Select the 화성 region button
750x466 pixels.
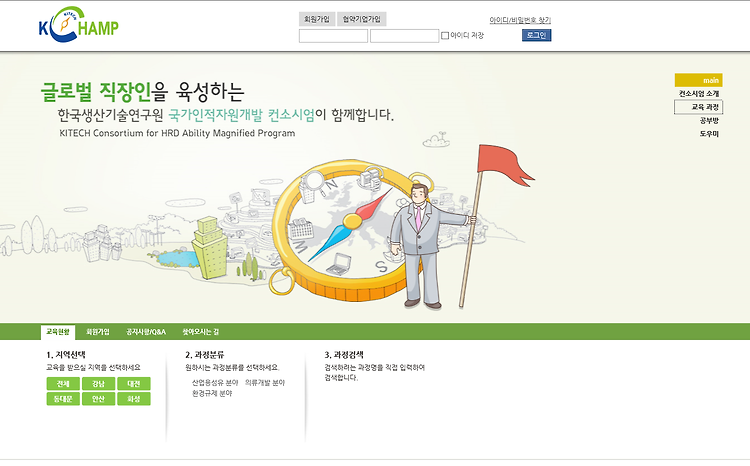coord(134,399)
